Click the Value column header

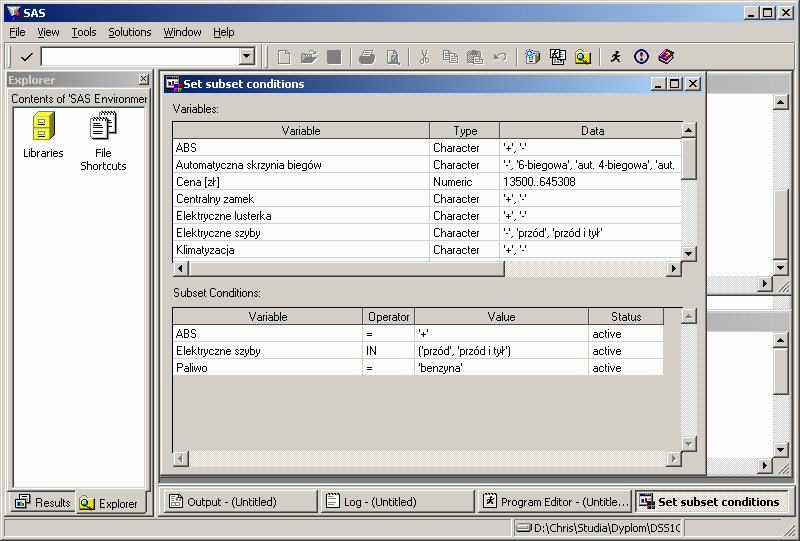pyautogui.click(x=502, y=316)
